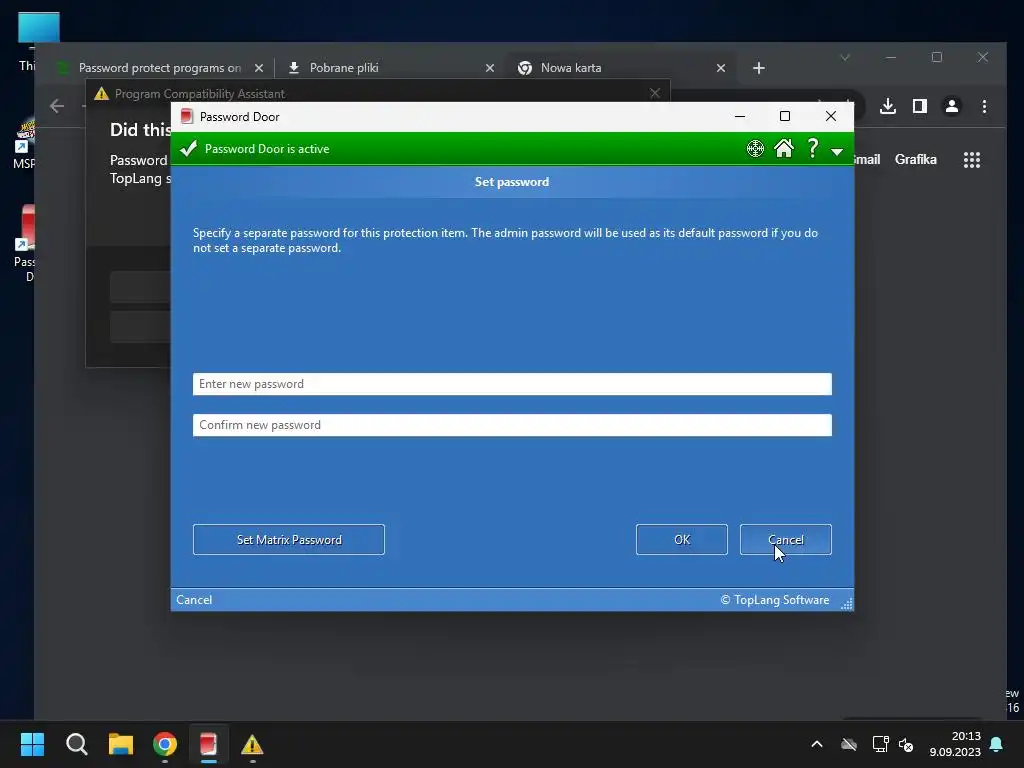Click the Set Matrix Password button

(x=289, y=539)
